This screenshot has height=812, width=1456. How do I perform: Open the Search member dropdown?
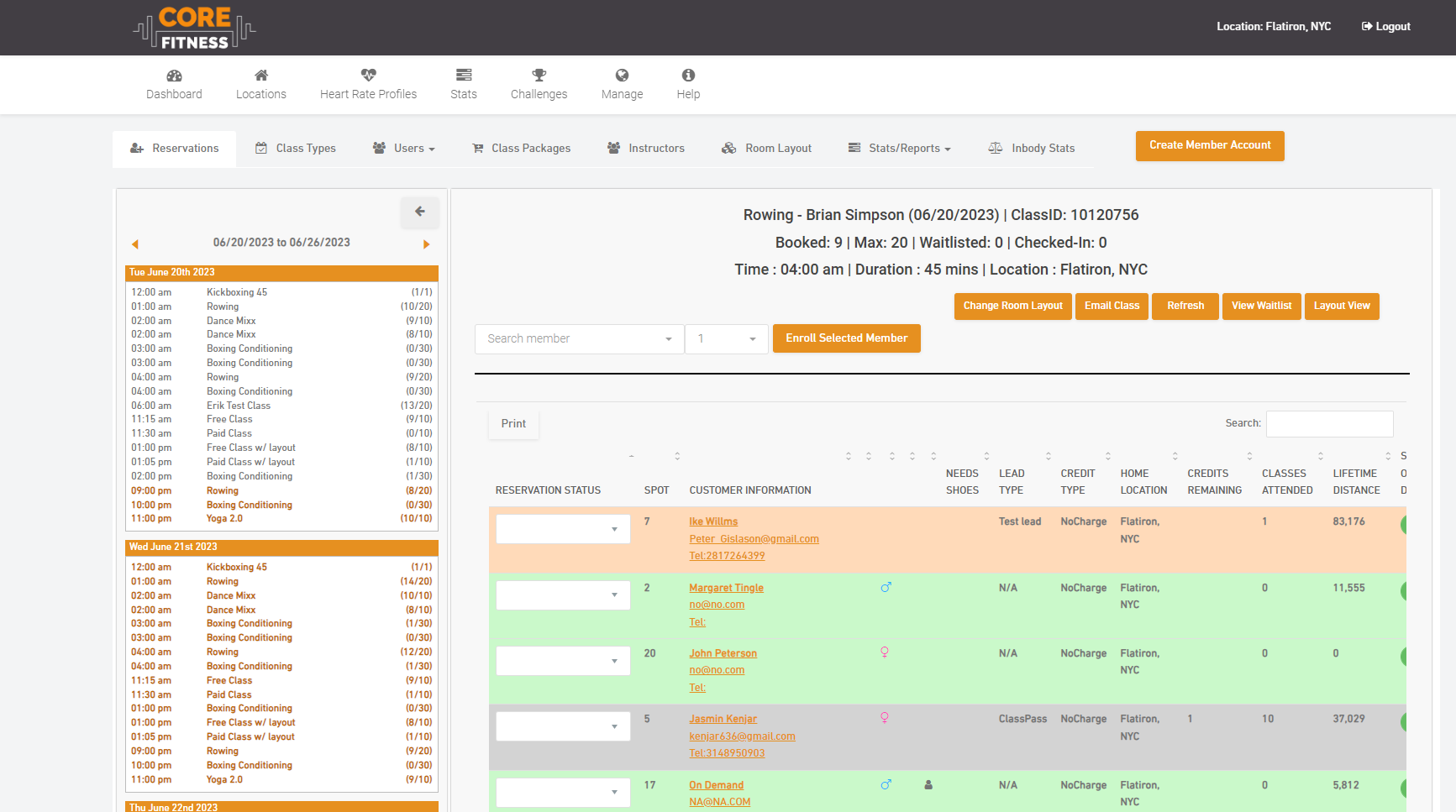pos(579,339)
